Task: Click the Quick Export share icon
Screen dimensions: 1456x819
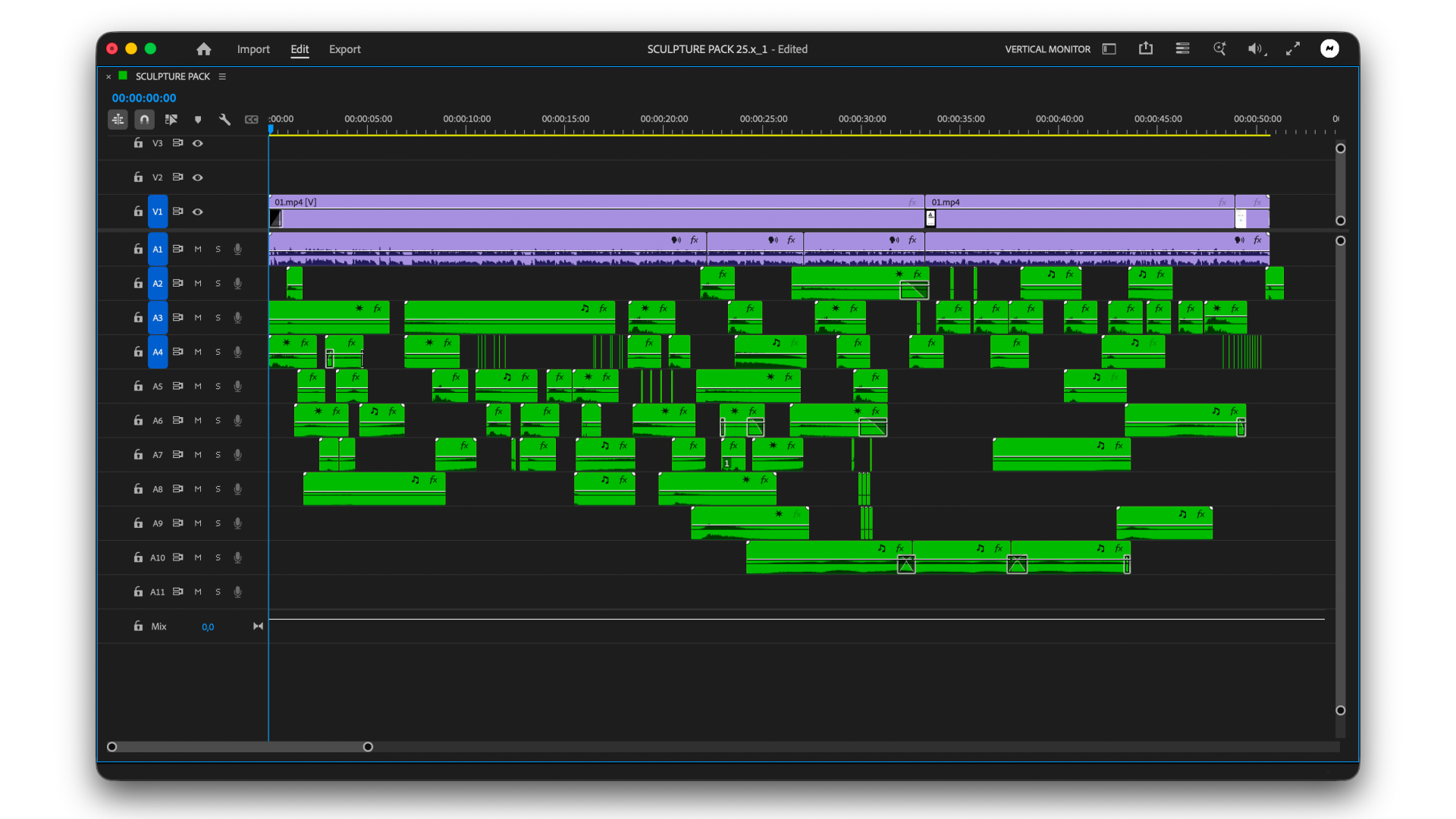Action: click(1146, 49)
